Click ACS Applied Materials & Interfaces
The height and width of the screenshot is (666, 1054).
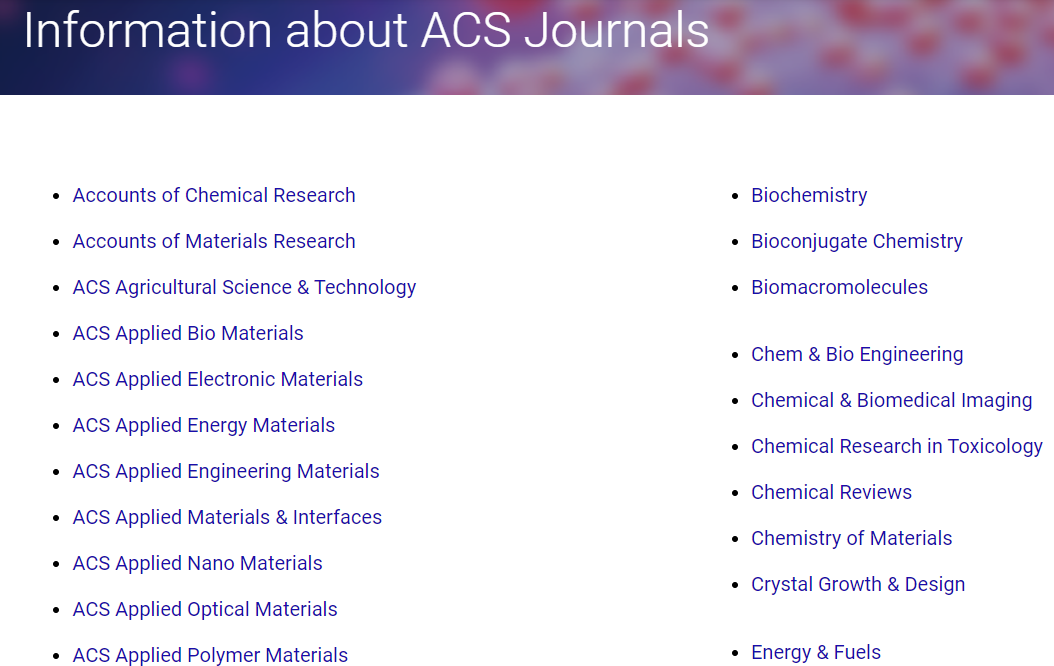(x=227, y=517)
